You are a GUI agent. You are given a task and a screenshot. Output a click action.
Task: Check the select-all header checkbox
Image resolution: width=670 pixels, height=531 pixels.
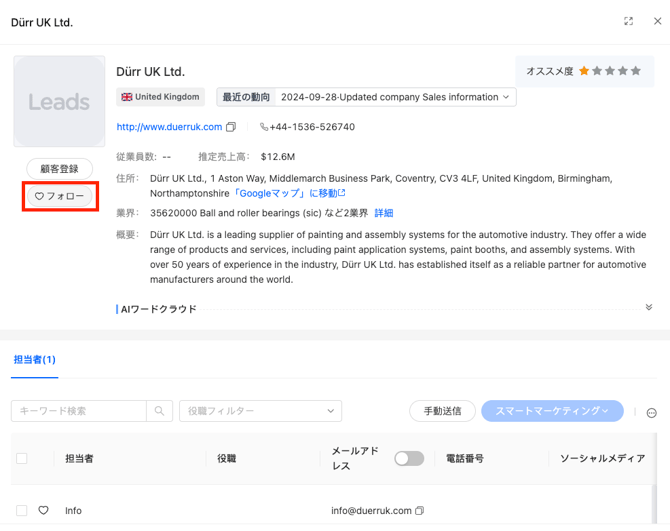[22, 458]
